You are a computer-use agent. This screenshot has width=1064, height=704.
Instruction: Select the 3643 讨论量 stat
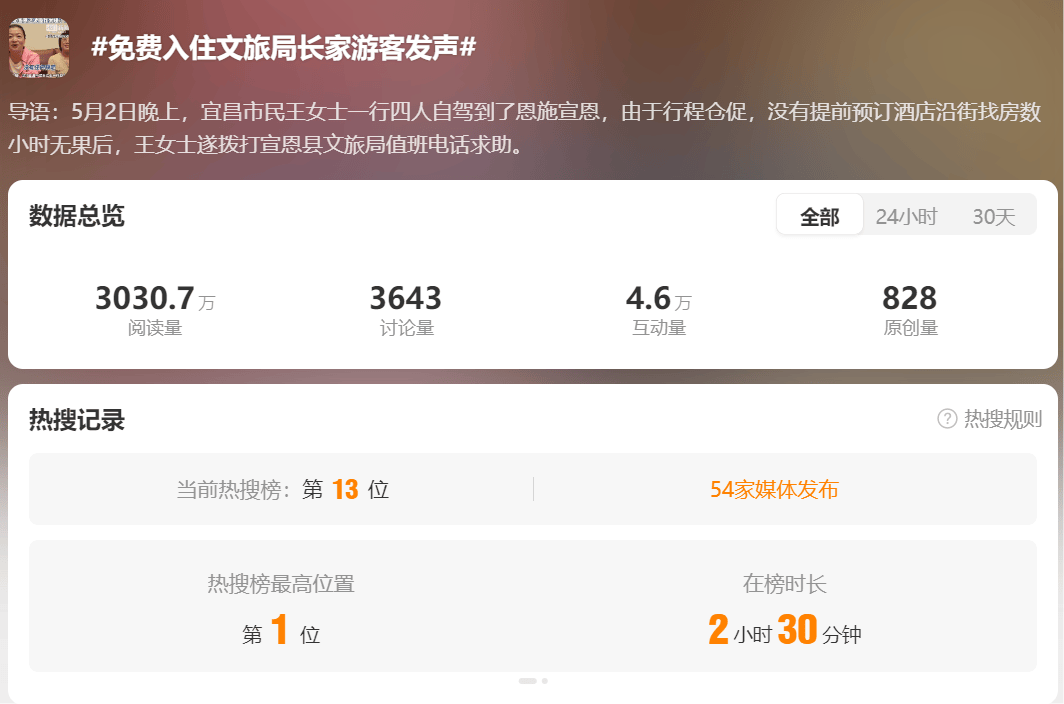coord(406,310)
